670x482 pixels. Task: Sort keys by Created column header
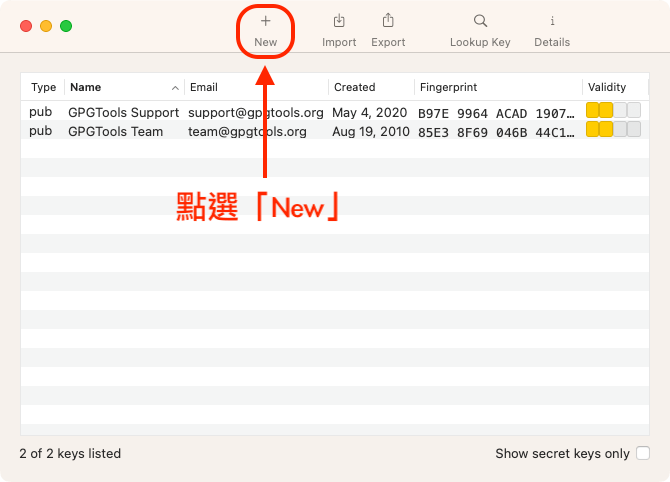355,87
